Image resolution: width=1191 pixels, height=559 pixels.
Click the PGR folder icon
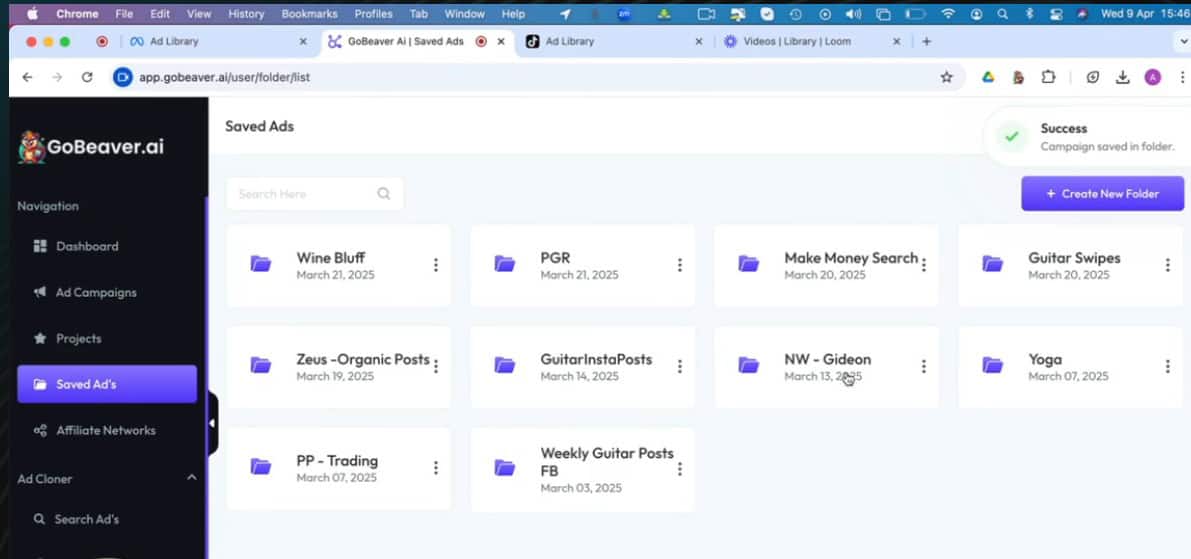point(504,264)
